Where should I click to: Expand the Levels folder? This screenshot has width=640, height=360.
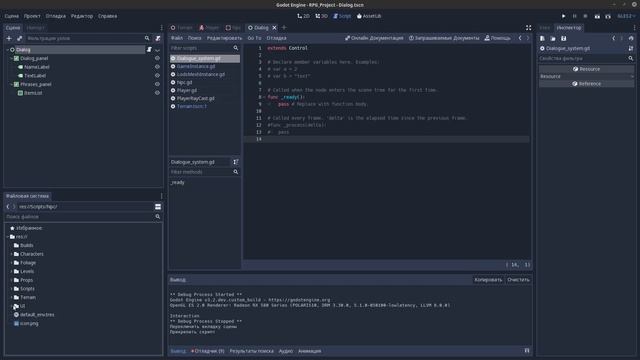click(11, 271)
